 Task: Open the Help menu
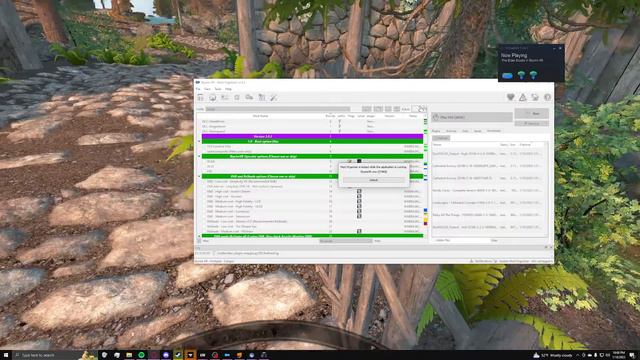(228, 89)
